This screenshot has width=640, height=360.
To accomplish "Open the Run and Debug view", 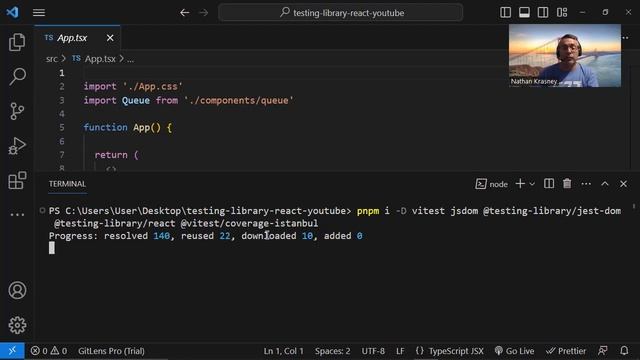I will pyautogui.click(x=17, y=146).
